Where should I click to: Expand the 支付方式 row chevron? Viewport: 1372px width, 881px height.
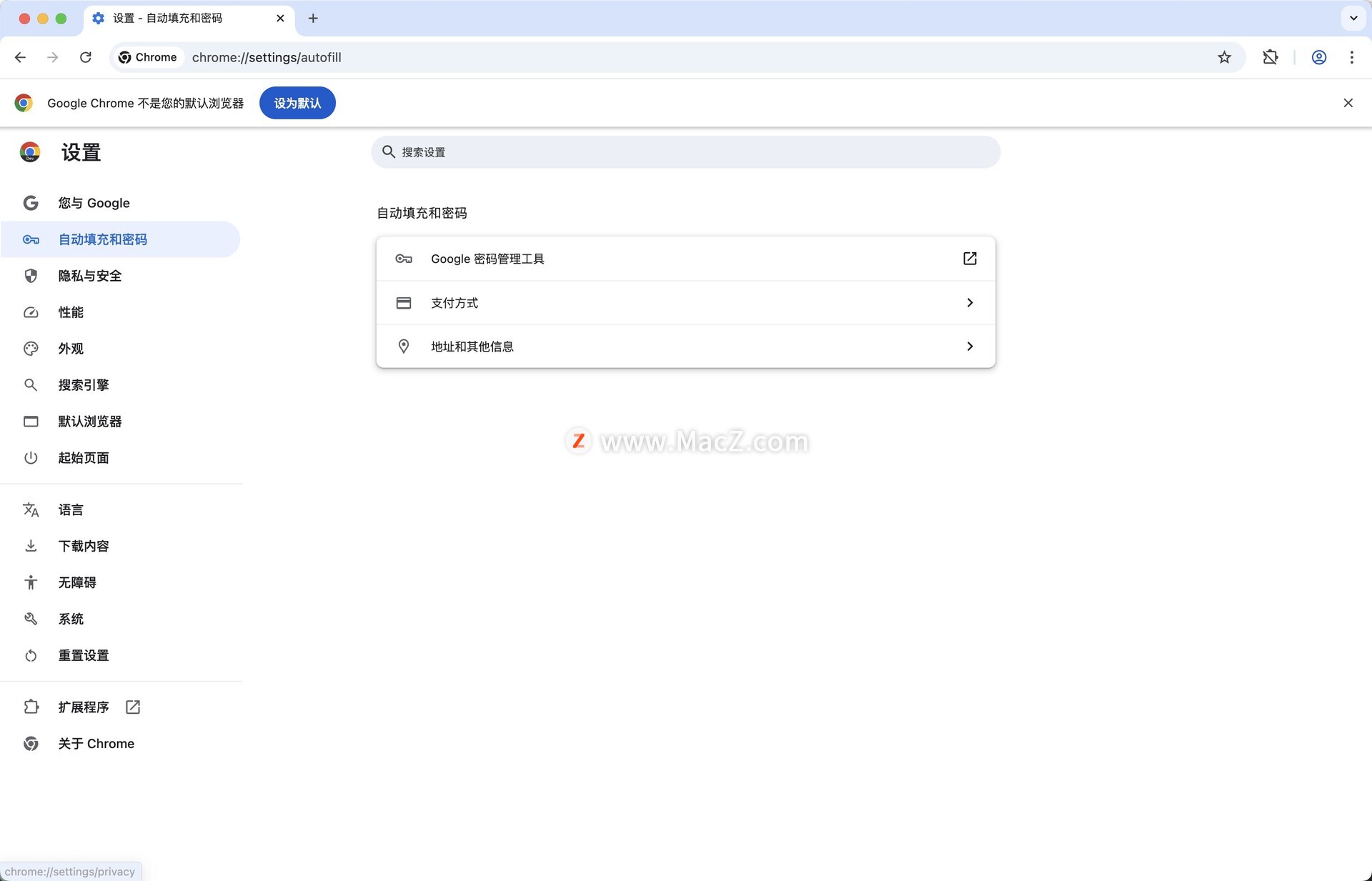click(x=970, y=303)
